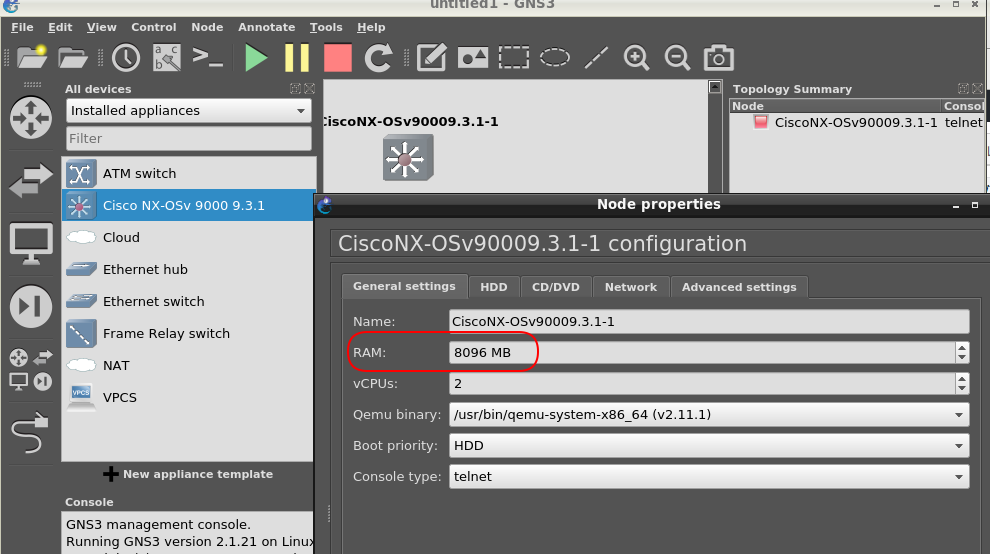Click the vCPUs value field
Image resolution: width=990 pixels, height=554 pixels.
[x=702, y=383]
